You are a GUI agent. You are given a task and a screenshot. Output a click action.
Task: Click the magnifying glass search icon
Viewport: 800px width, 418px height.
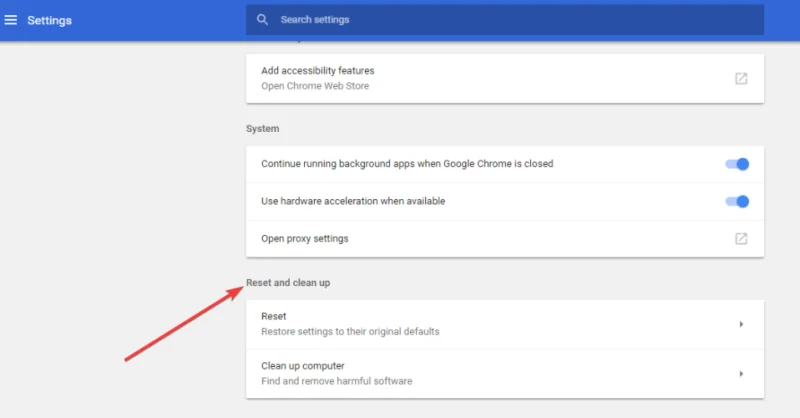[263, 20]
